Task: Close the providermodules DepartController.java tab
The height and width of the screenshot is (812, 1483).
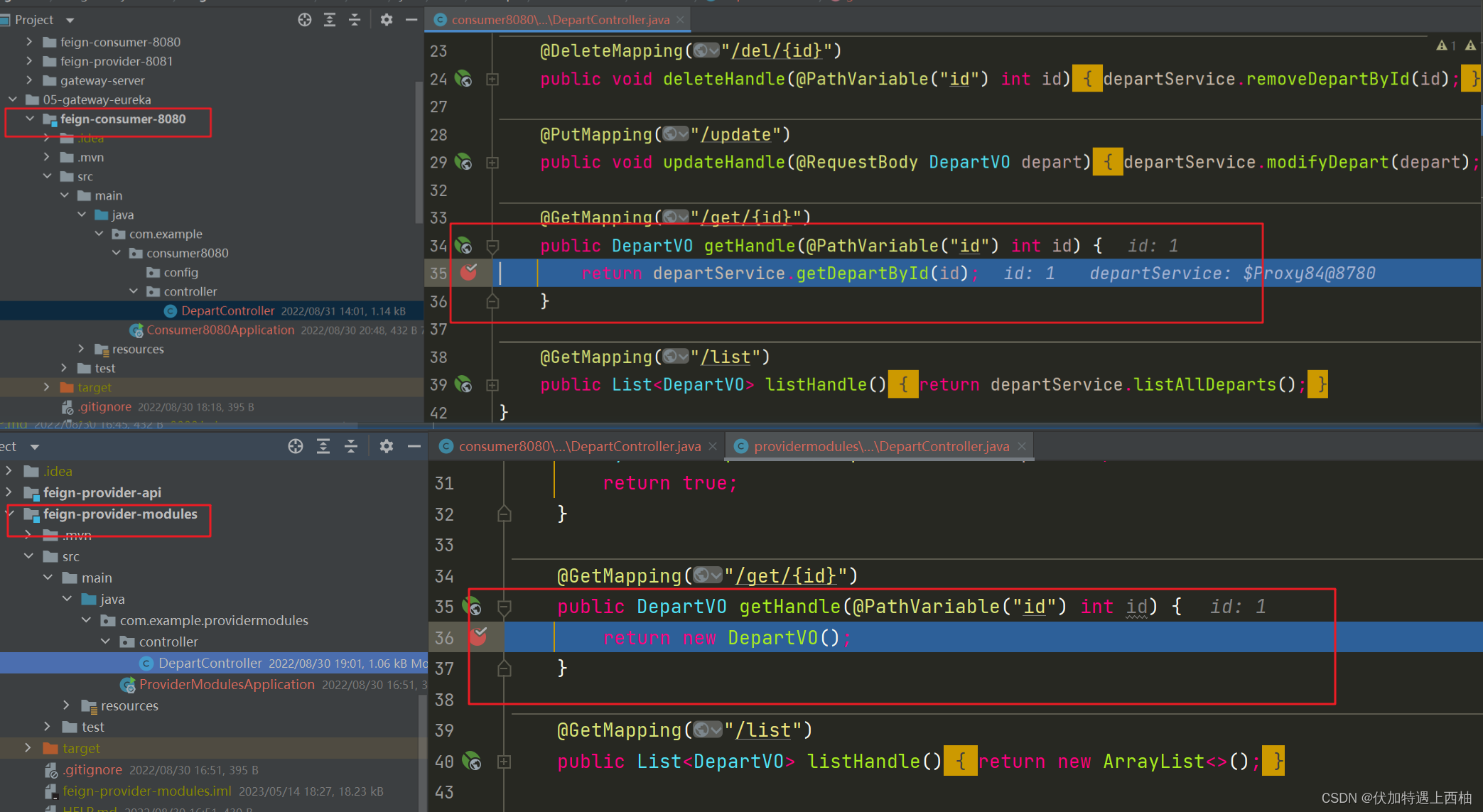Action: coord(1022,446)
